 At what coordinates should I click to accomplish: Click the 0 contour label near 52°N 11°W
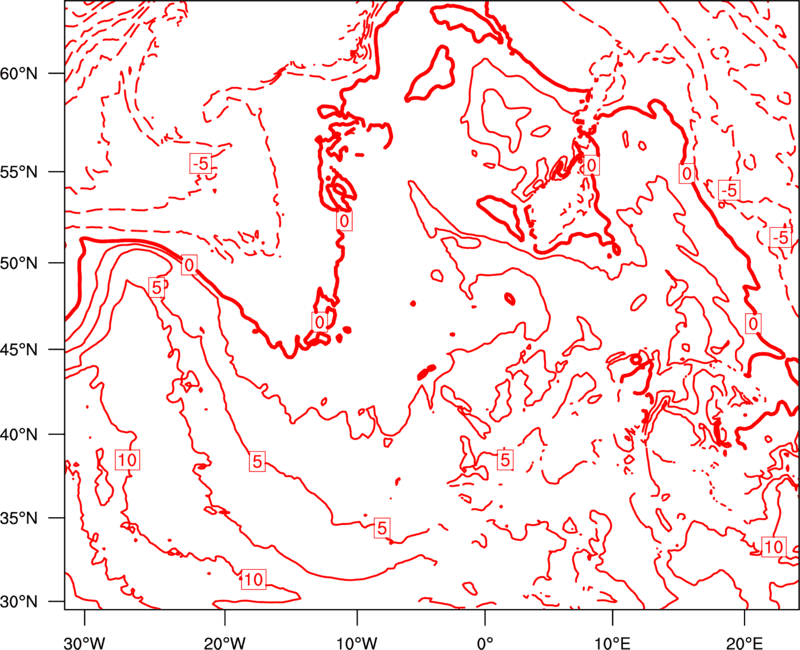(345, 221)
